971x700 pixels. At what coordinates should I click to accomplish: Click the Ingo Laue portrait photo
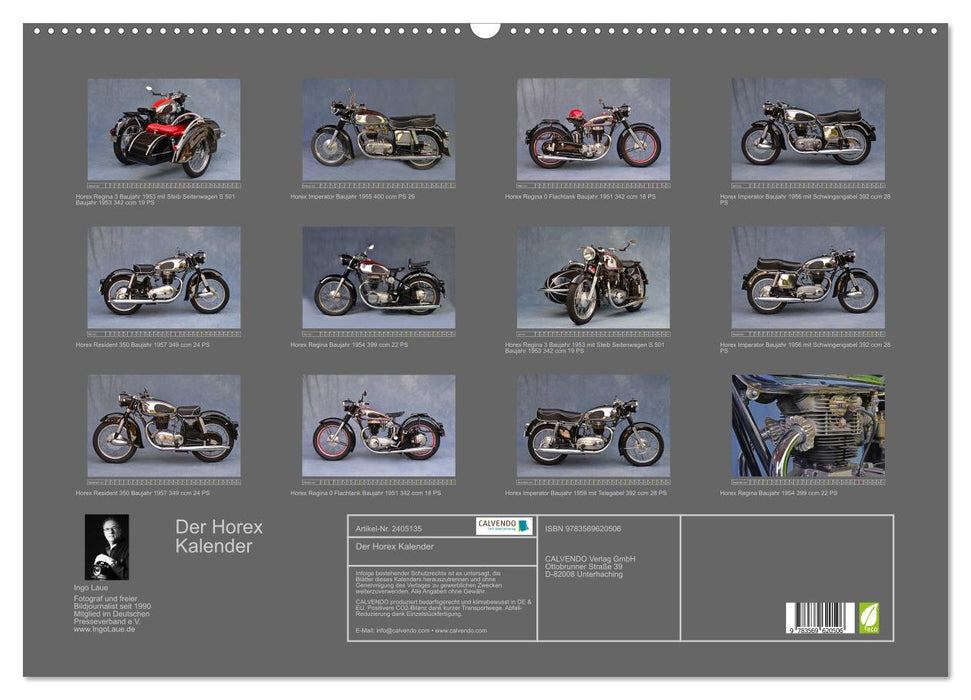tap(107, 547)
